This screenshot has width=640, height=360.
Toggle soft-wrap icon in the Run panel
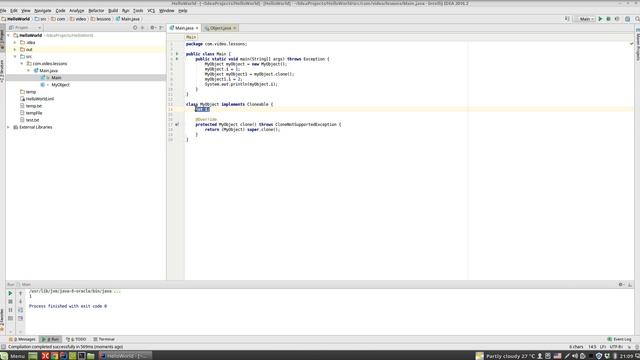pos(20,310)
